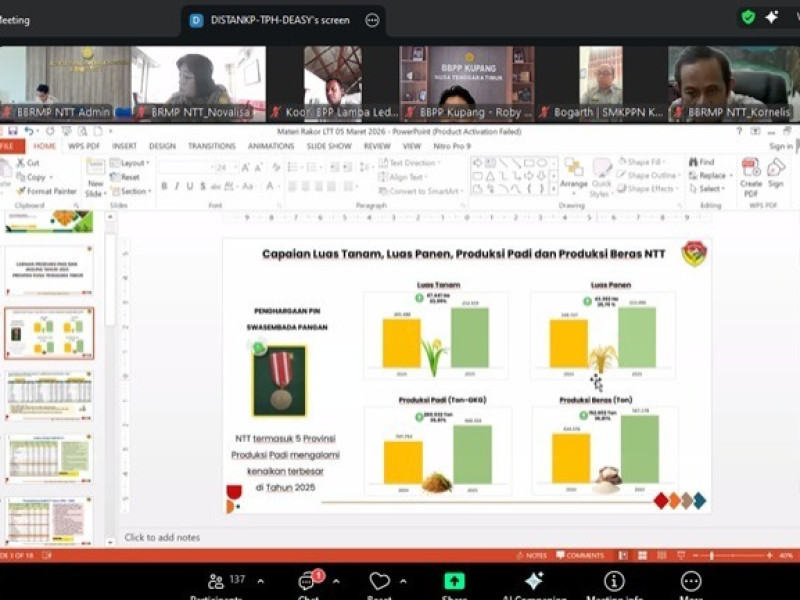
Task: Open the Zoom Participants panel
Action: pyautogui.click(x=216, y=582)
